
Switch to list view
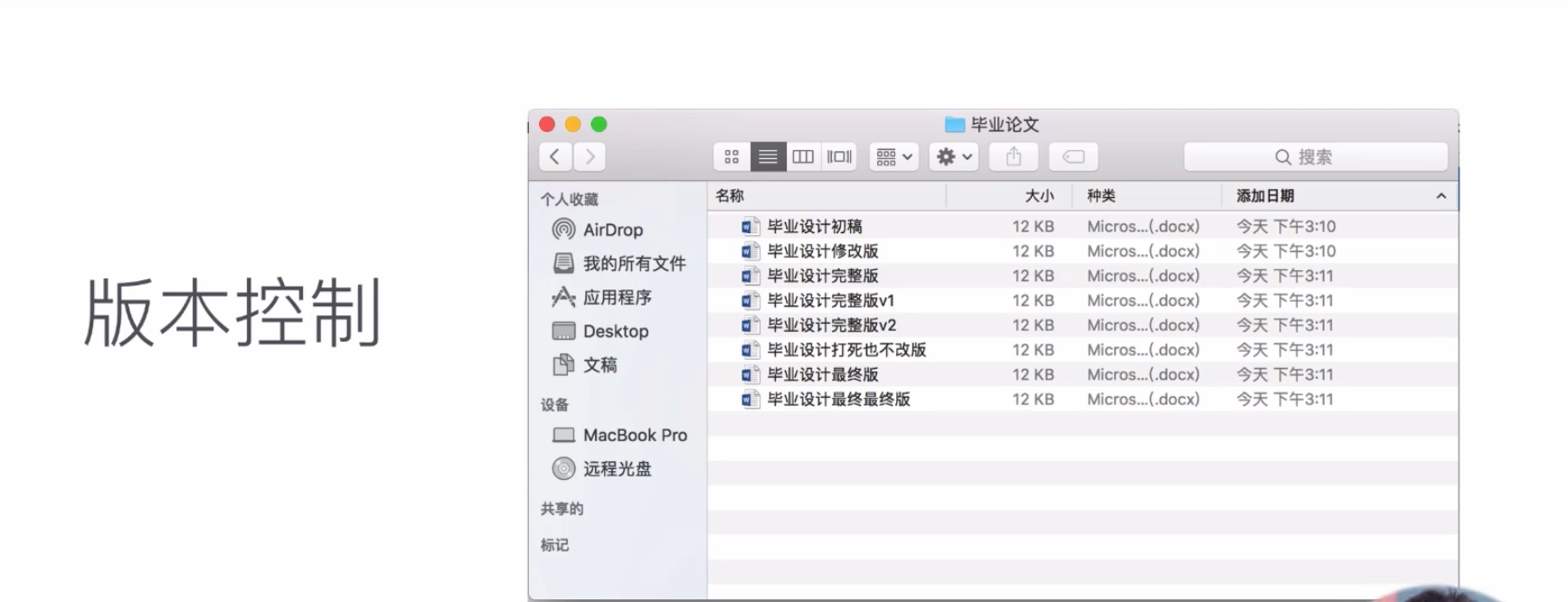pyautogui.click(x=768, y=156)
